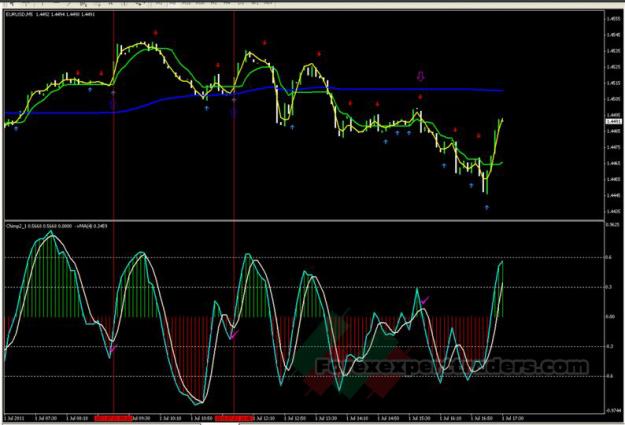Click the large hollow magenta down arrow

click(421, 76)
